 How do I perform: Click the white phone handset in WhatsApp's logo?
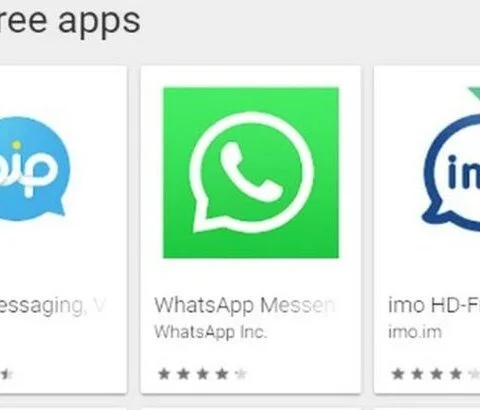(251, 172)
